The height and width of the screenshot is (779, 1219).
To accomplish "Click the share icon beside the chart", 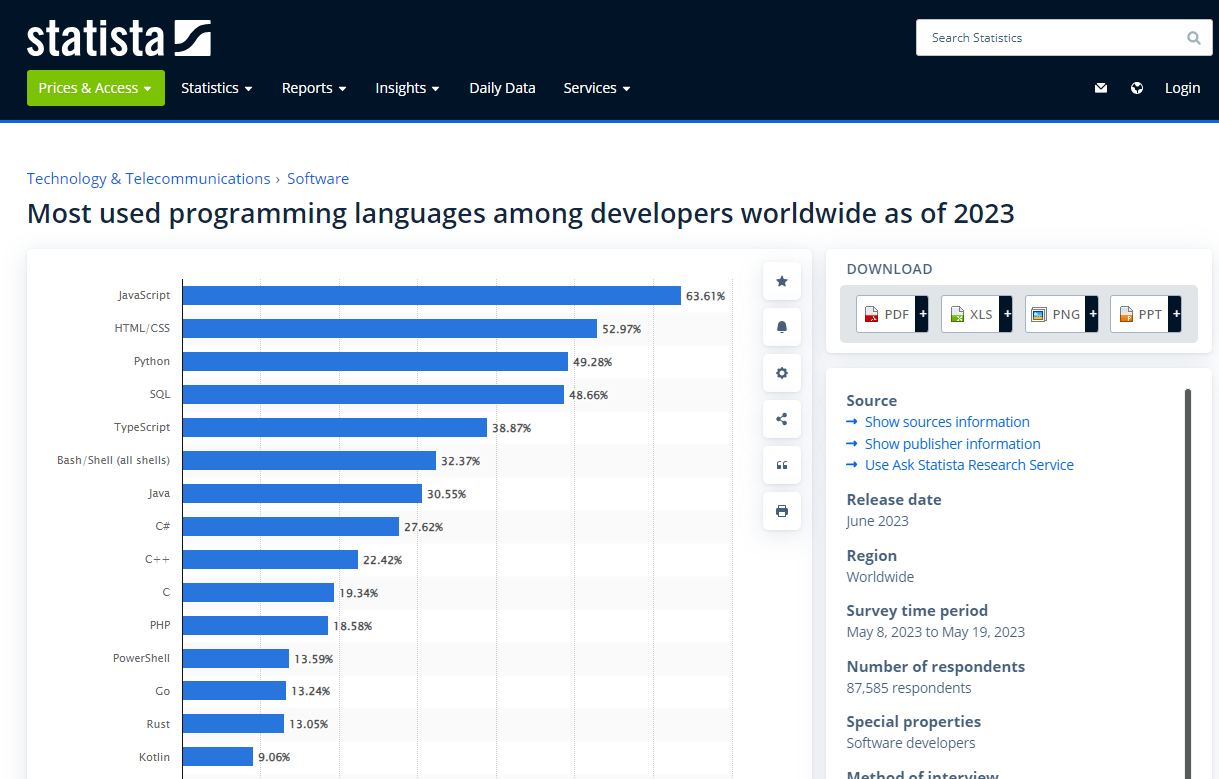I will [x=782, y=419].
